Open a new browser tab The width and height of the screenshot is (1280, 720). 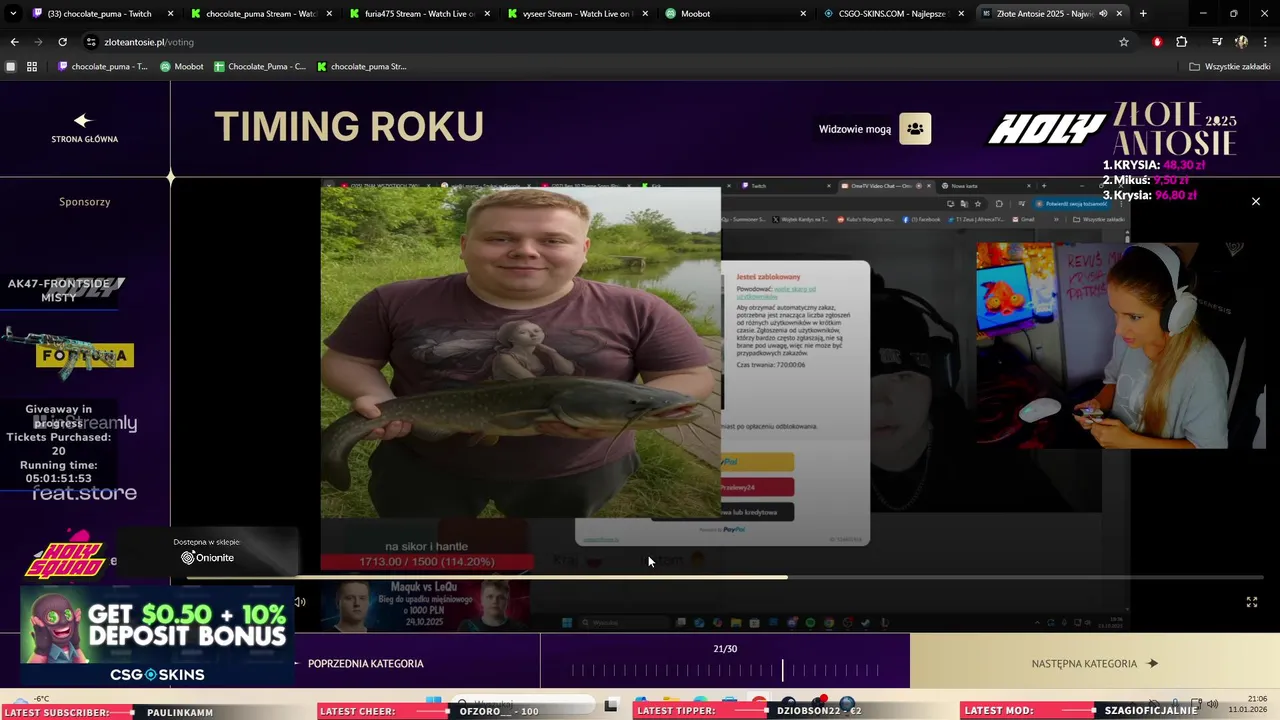click(x=1143, y=14)
